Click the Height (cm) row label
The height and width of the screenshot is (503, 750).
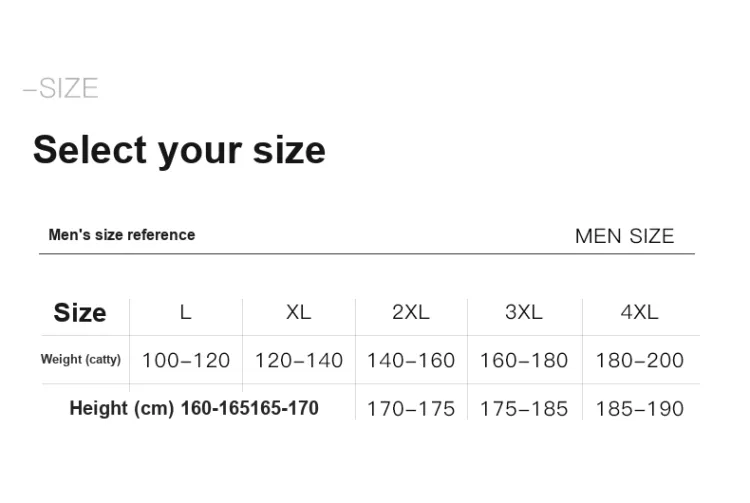click(x=123, y=408)
